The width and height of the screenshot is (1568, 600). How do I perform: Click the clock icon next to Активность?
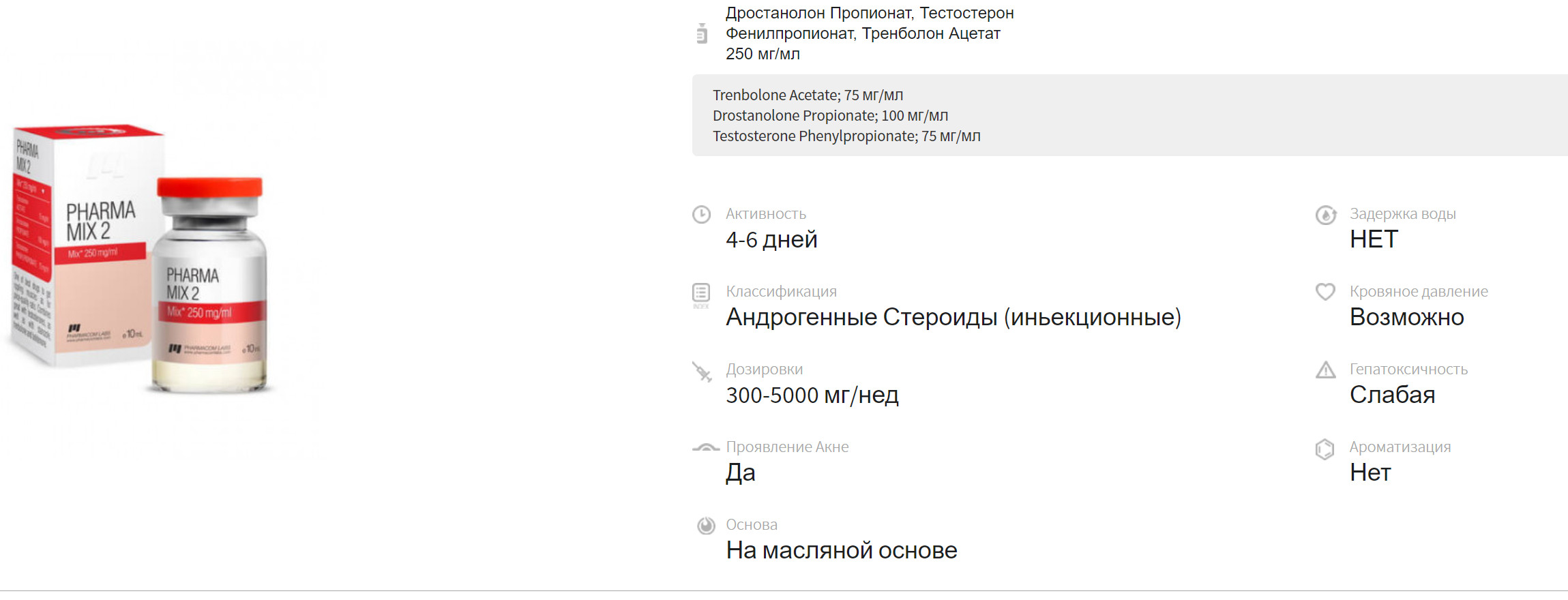(701, 215)
